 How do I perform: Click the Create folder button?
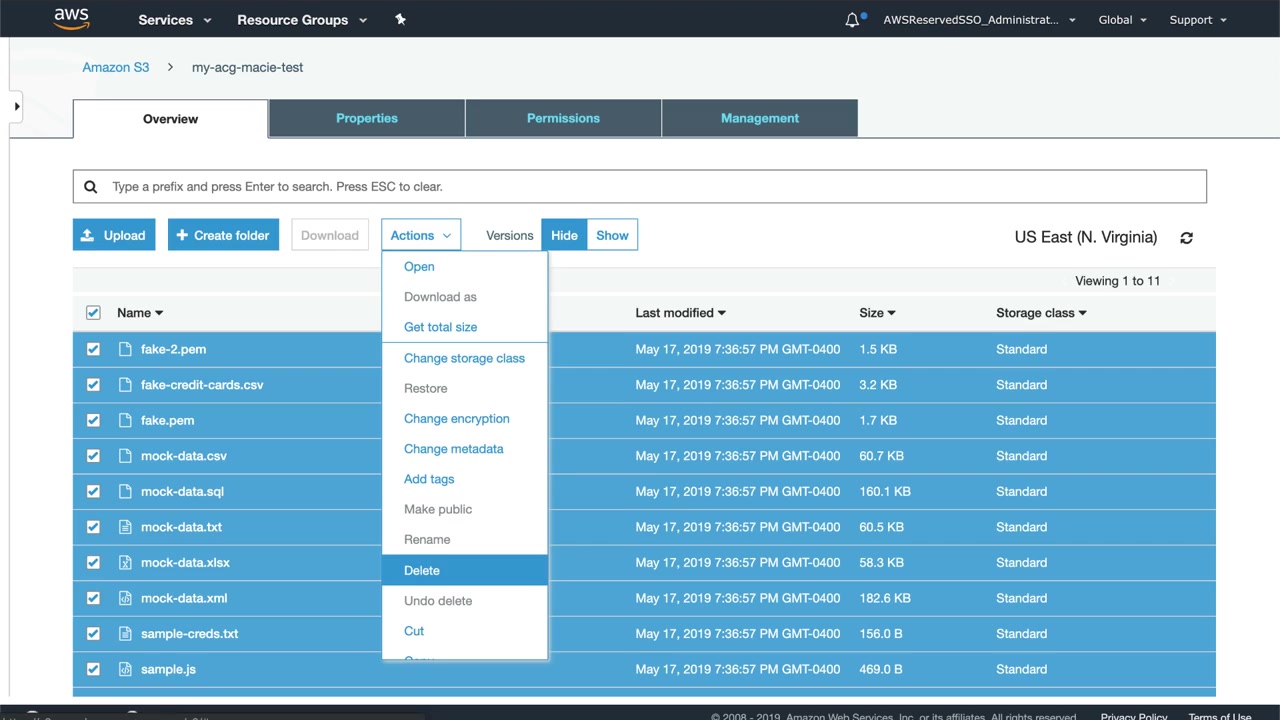coord(223,236)
